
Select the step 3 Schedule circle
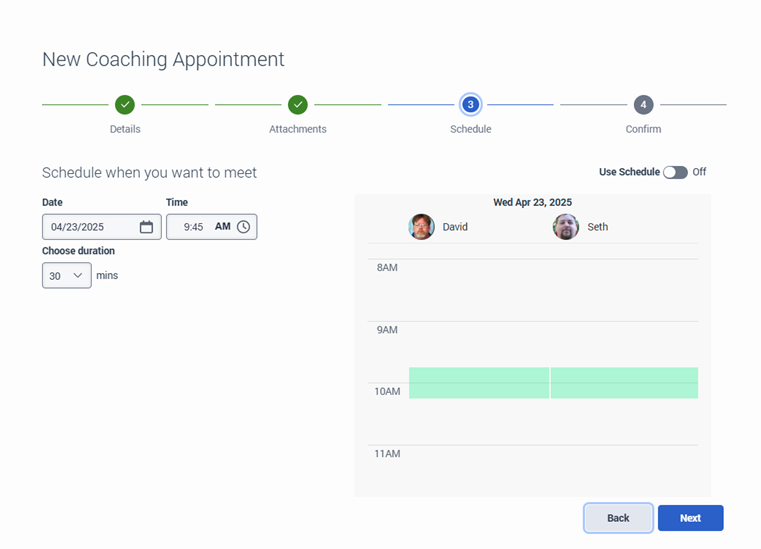point(471,105)
